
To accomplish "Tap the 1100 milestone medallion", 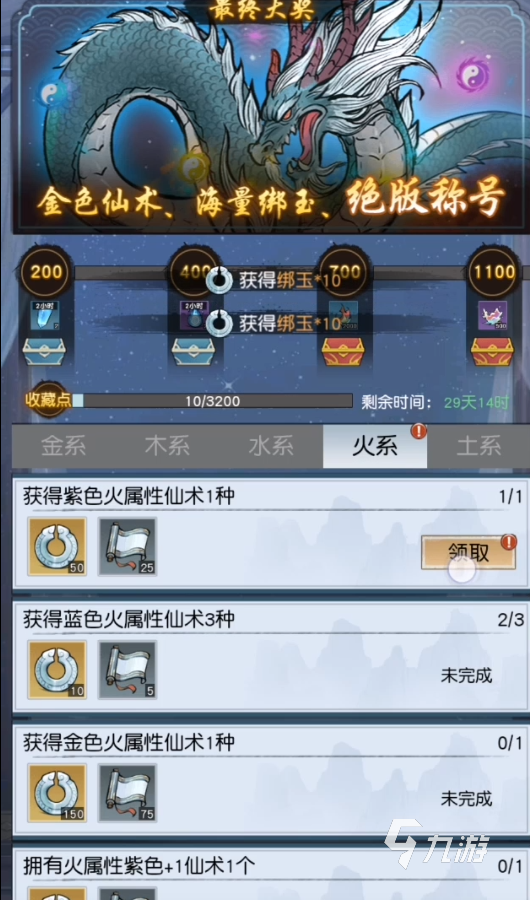I will coord(493,273).
